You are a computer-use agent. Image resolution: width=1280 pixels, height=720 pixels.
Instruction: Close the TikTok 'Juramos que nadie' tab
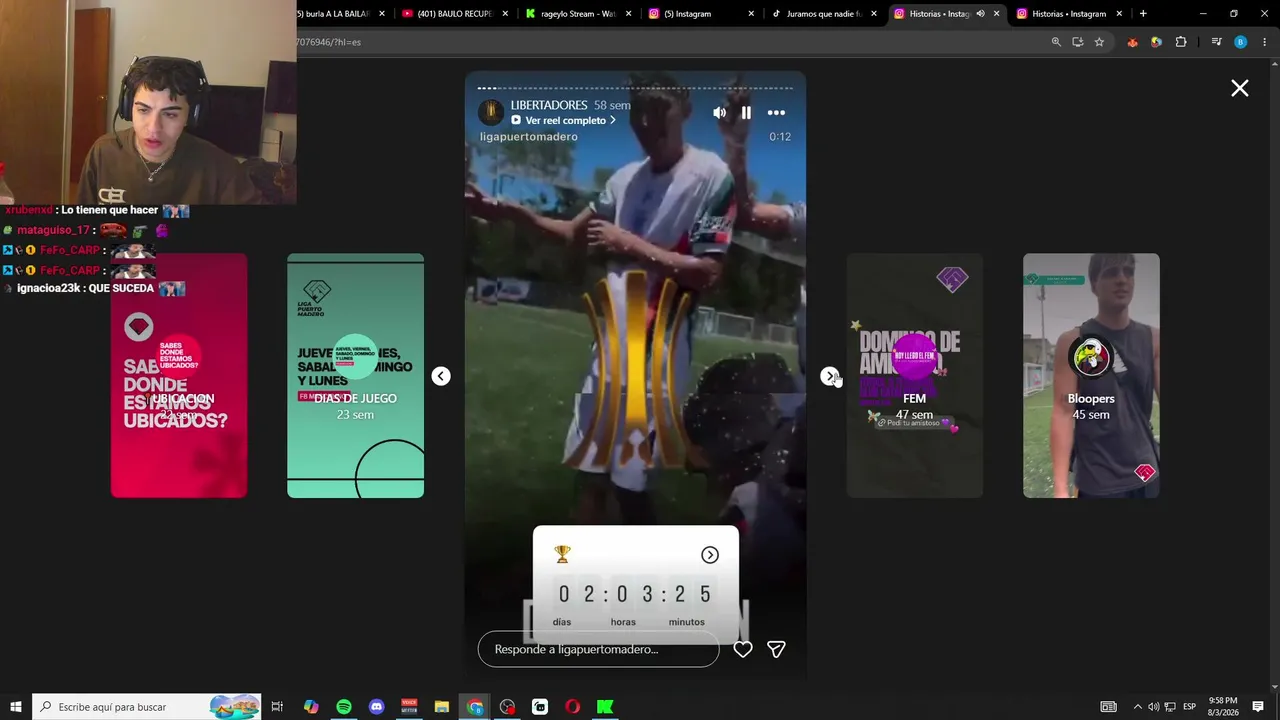pyautogui.click(x=874, y=14)
